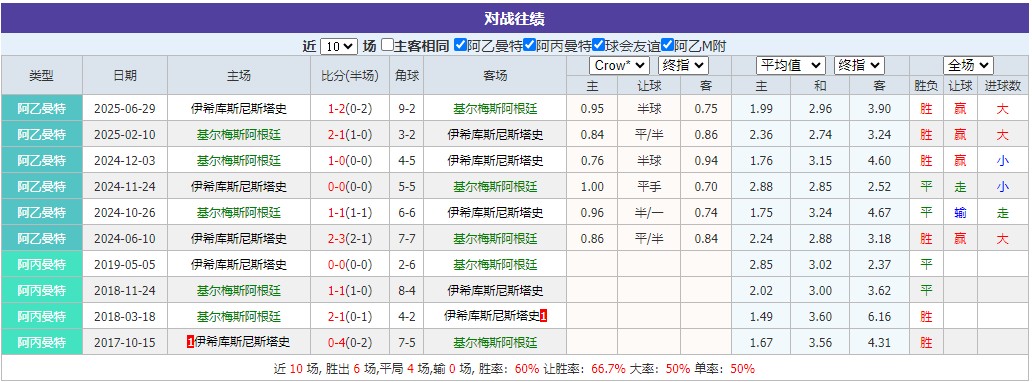
Task: Open the 全场 period dropdown
Action: (x=968, y=65)
